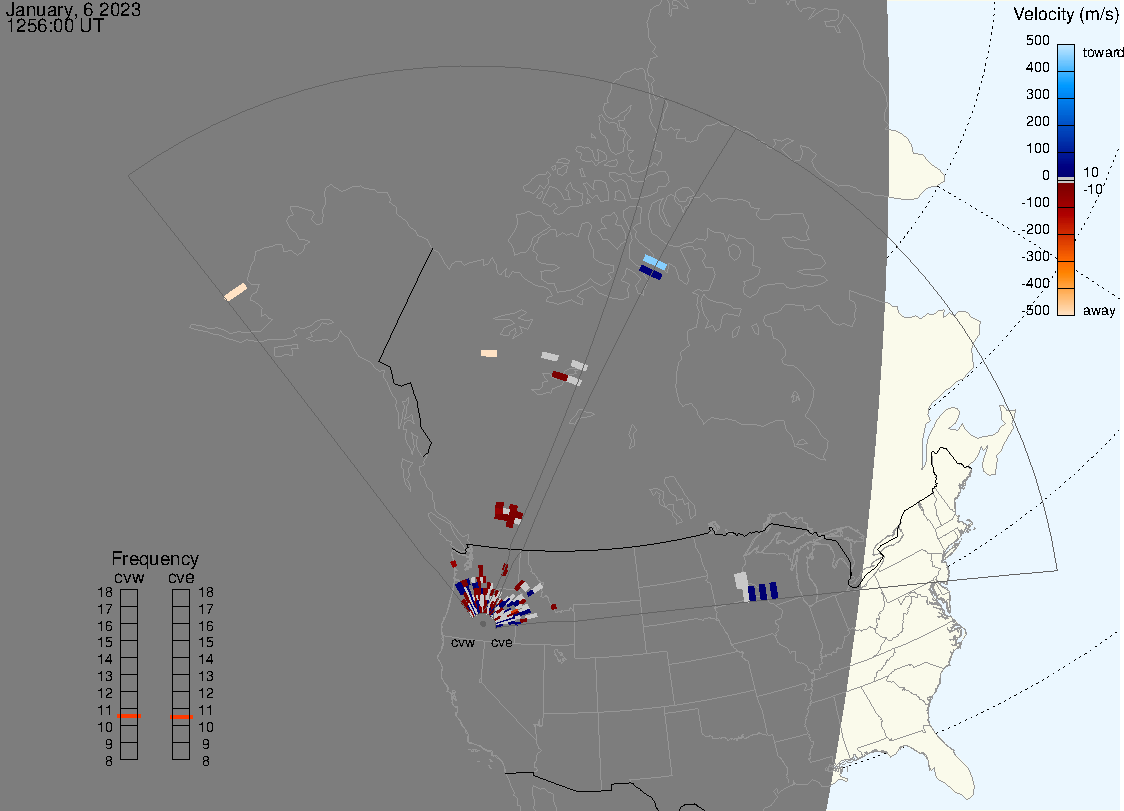The width and height of the screenshot is (1124, 811).
Task: Click the '500' velocity scale label
Action: tap(1037, 40)
